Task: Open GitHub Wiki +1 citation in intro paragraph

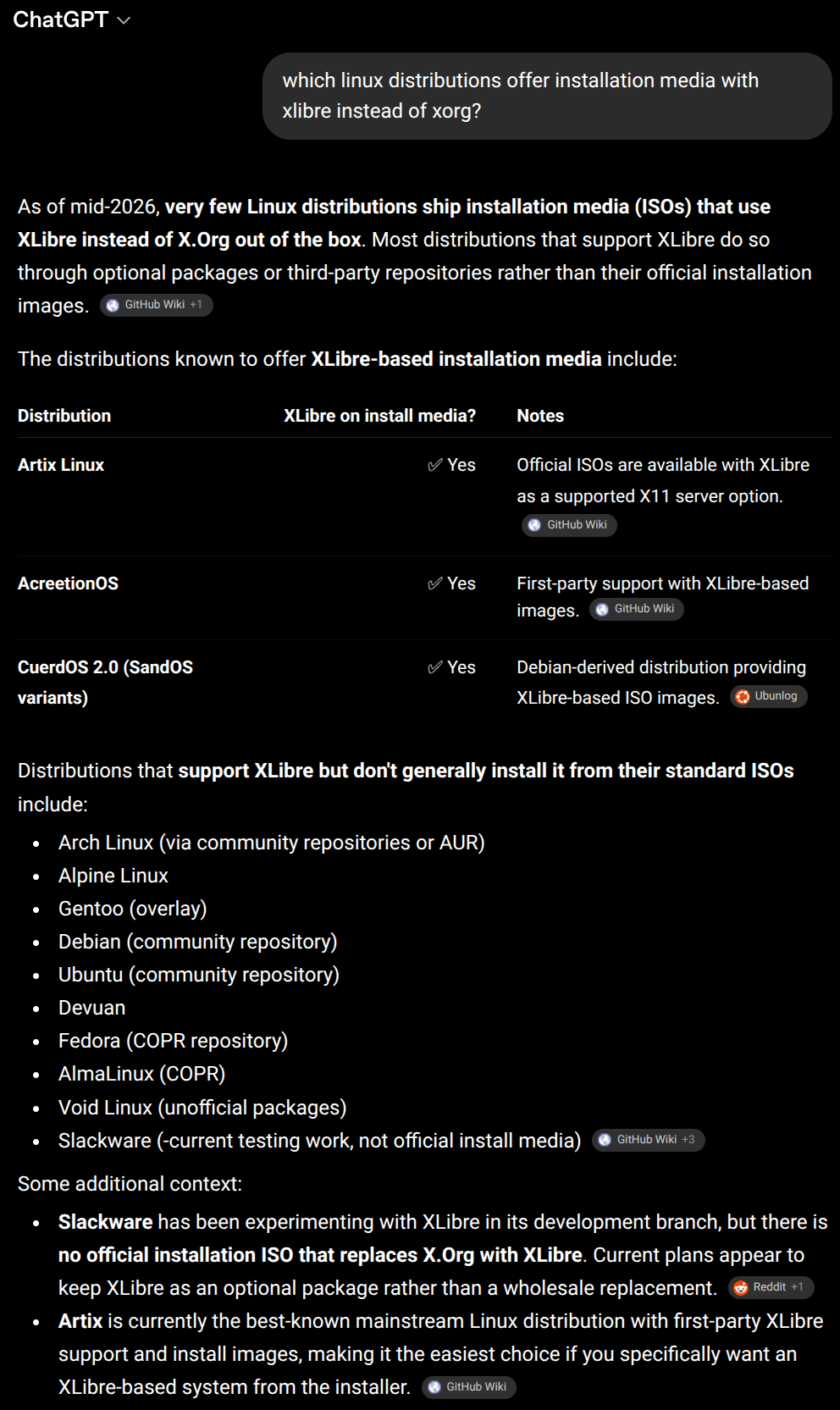Action: click(x=157, y=305)
